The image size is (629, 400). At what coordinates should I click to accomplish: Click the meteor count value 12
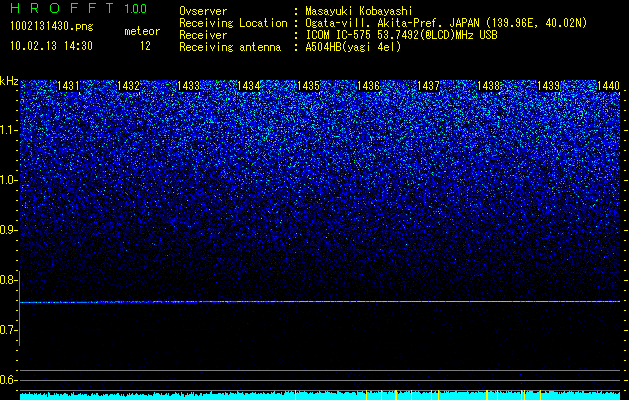point(145,46)
